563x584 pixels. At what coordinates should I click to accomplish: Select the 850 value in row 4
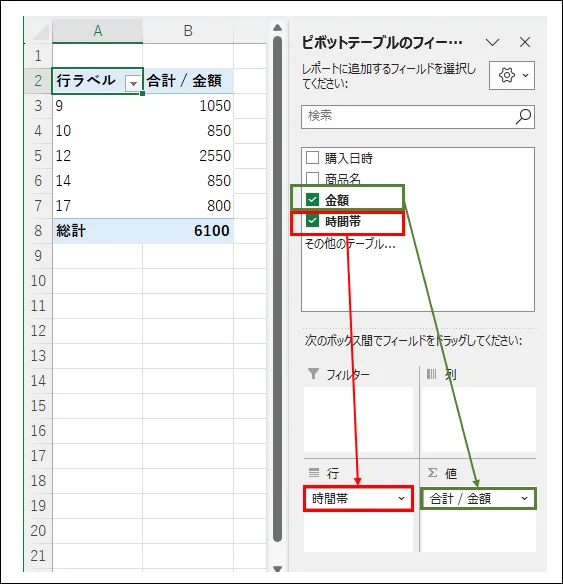(x=188, y=131)
